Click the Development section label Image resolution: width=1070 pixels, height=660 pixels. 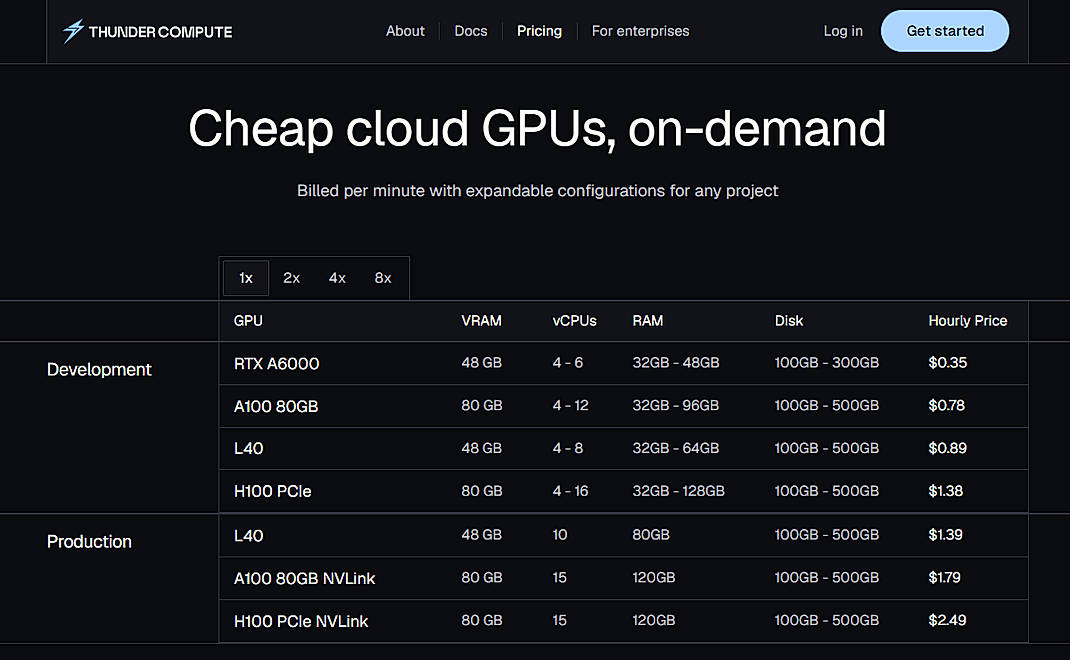coord(99,369)
